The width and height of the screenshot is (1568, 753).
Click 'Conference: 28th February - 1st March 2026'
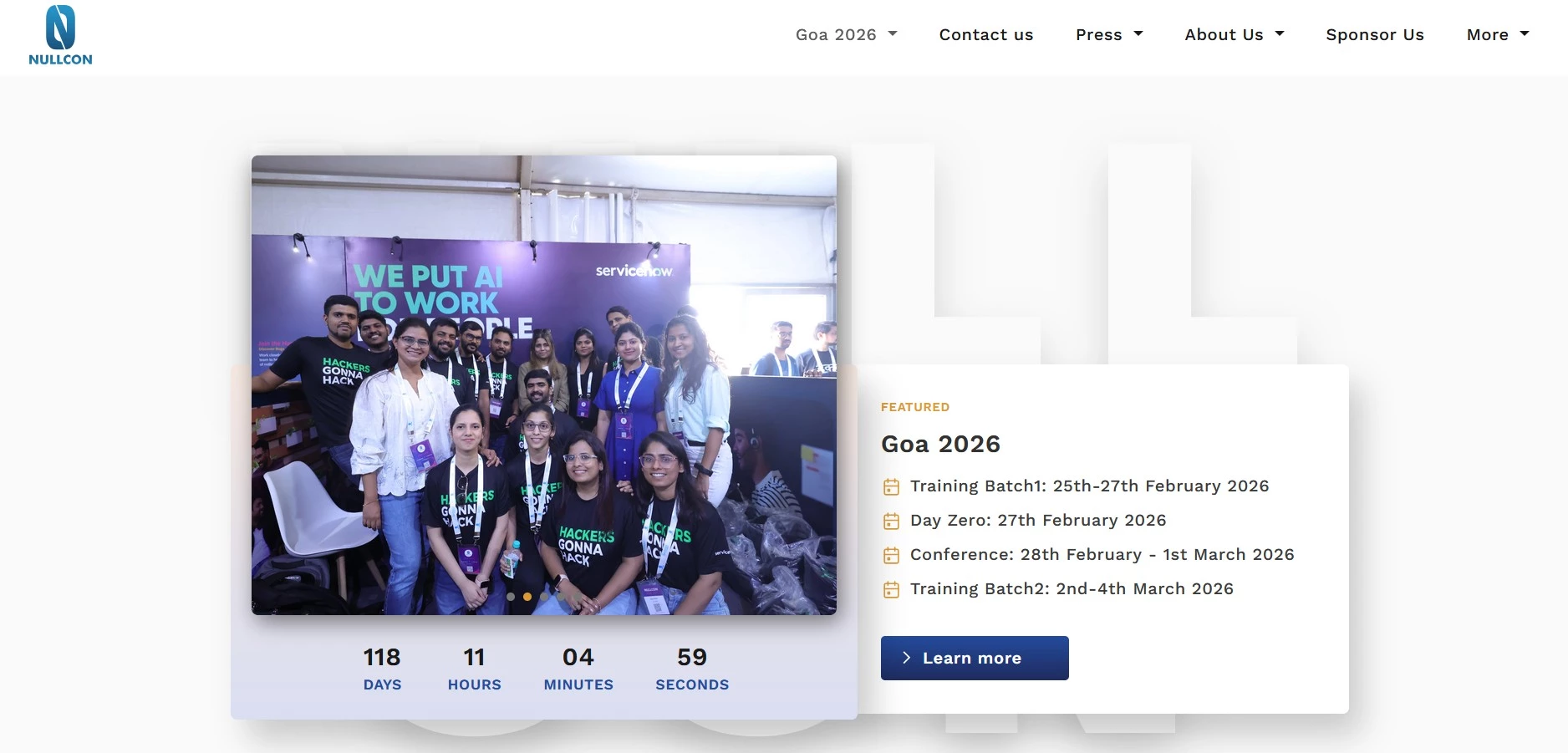pyautogui.click(x=1102, y=554)
